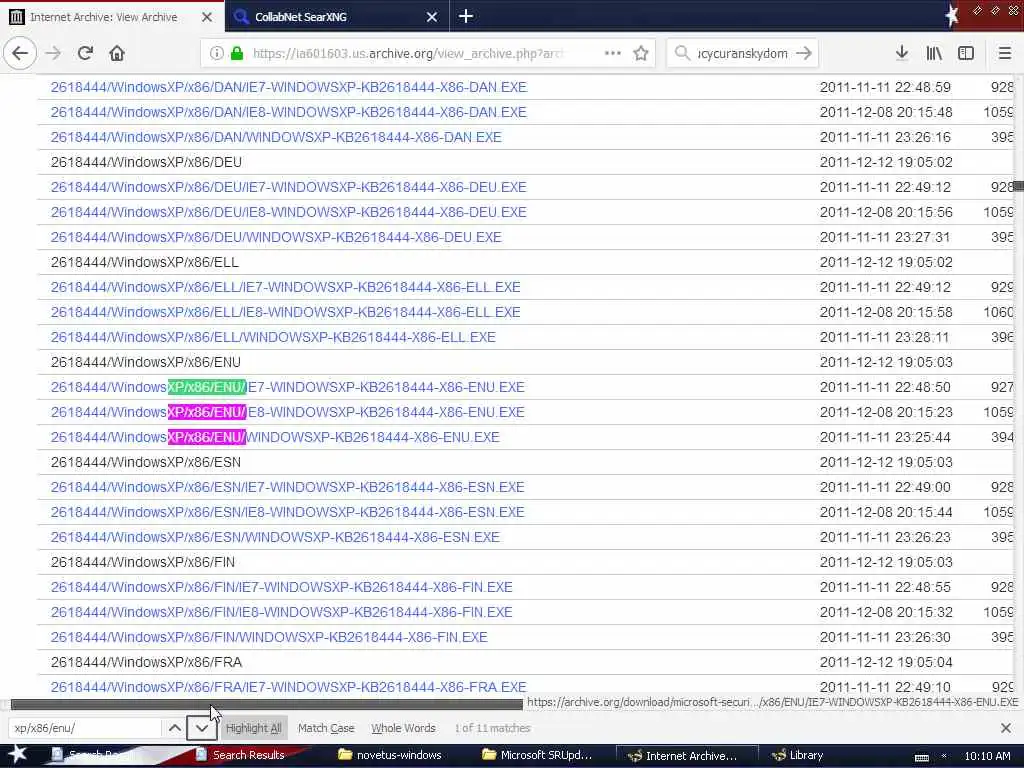Select the Internet Archive: View Archive tab

click(x=112, y=16)
